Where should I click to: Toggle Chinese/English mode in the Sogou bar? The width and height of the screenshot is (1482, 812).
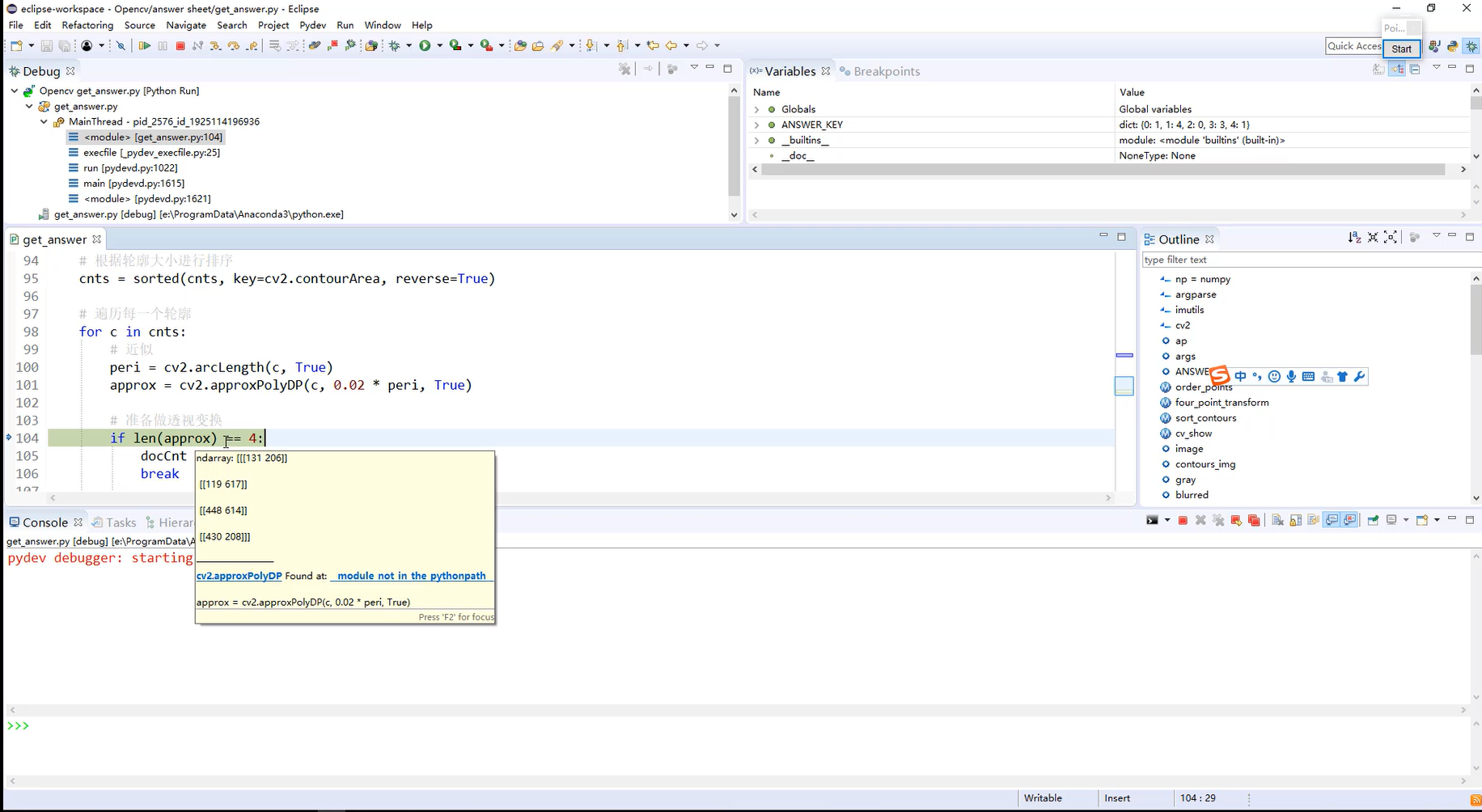point(1240,376)
